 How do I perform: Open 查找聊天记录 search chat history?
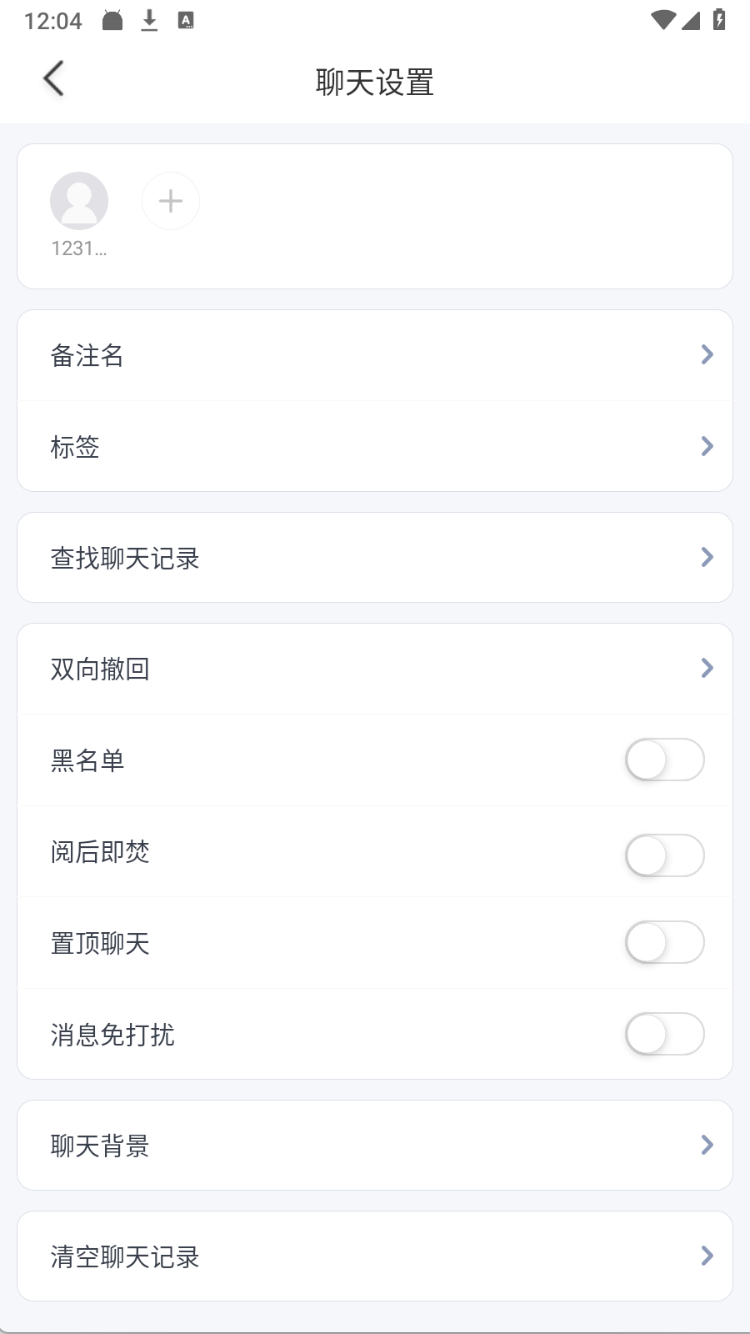(x=375, y=558)
